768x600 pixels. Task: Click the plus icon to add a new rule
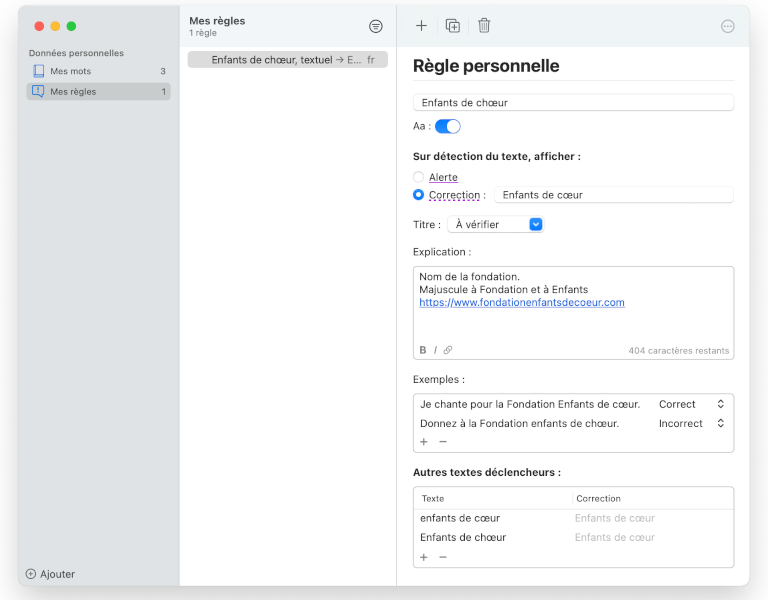[421, 25]
